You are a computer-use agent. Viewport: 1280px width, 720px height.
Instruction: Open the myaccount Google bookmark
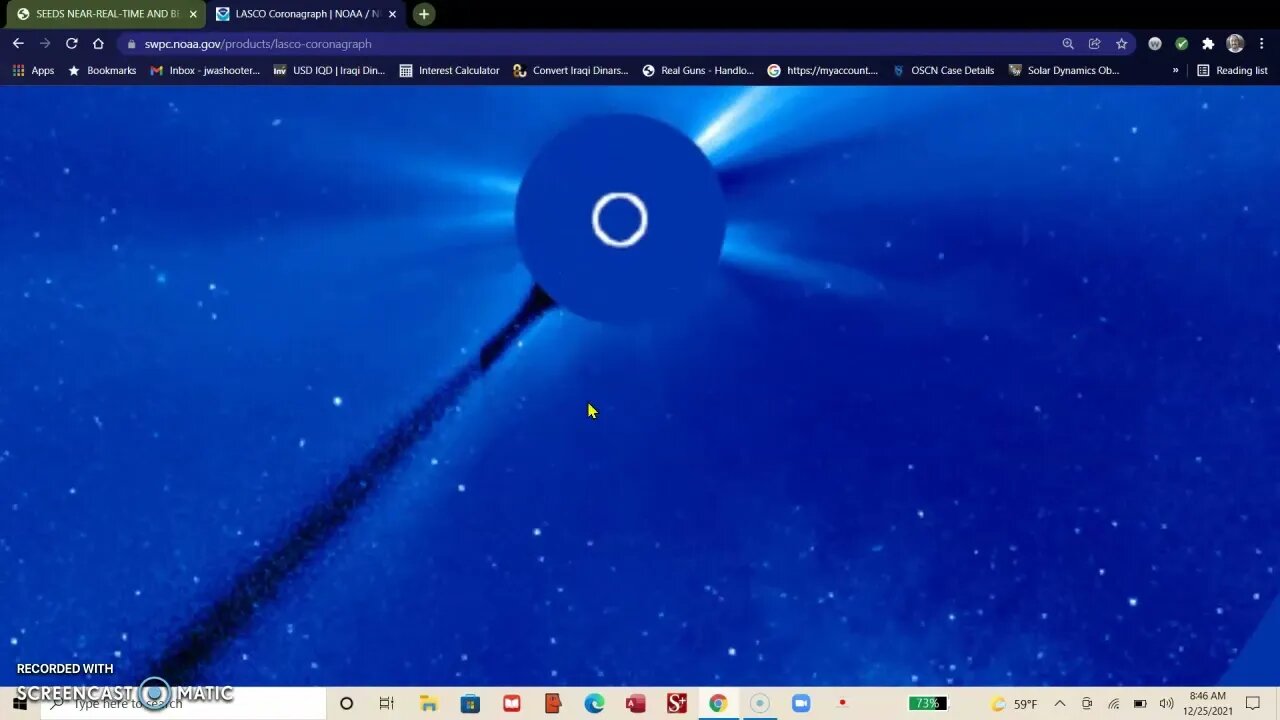tap(822, 71)
